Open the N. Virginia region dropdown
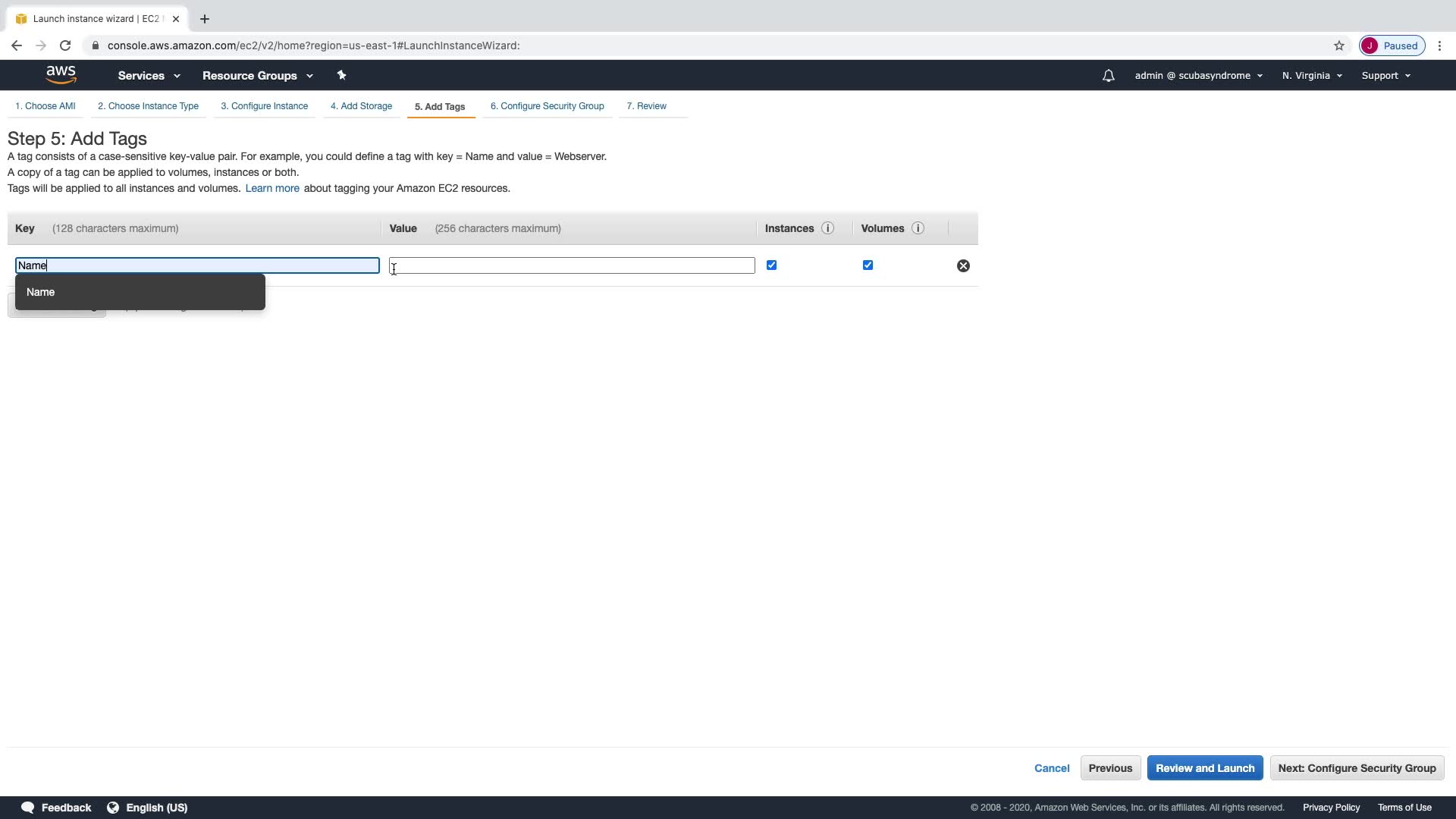Screen dimensions: 1456x819 [x=1312, y=76]
